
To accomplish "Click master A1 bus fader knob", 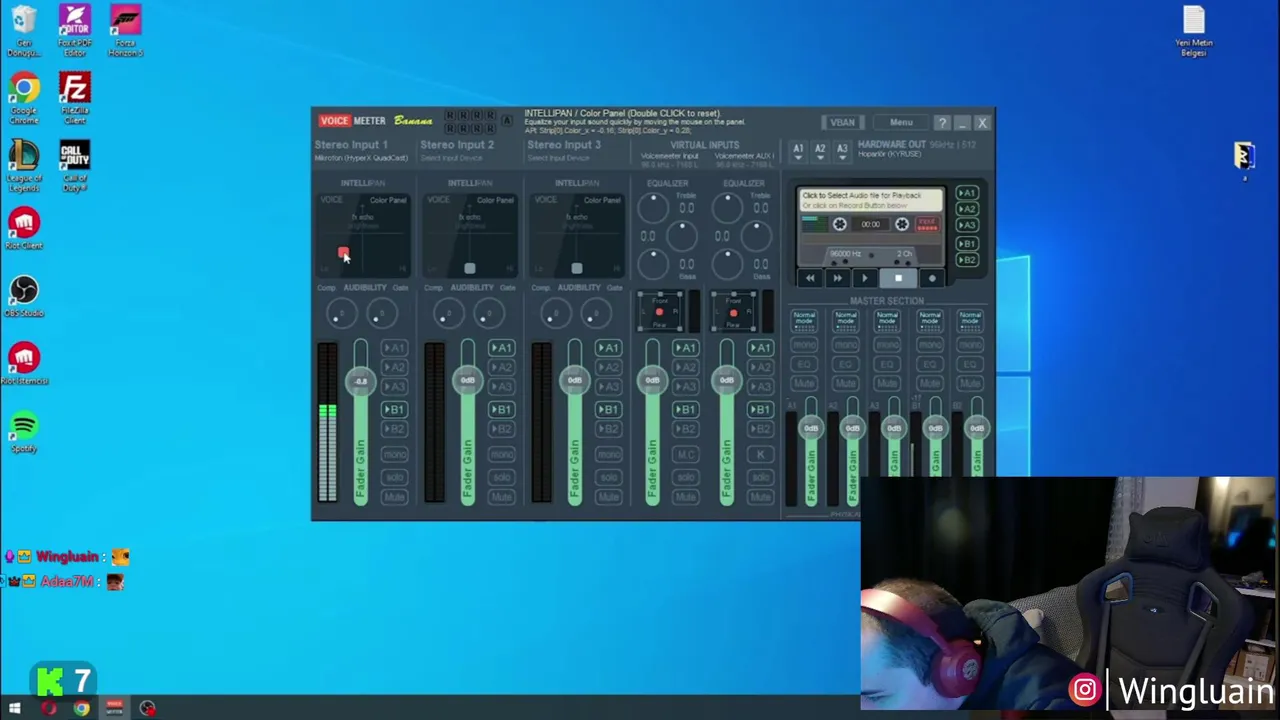I will pos(811,428).
